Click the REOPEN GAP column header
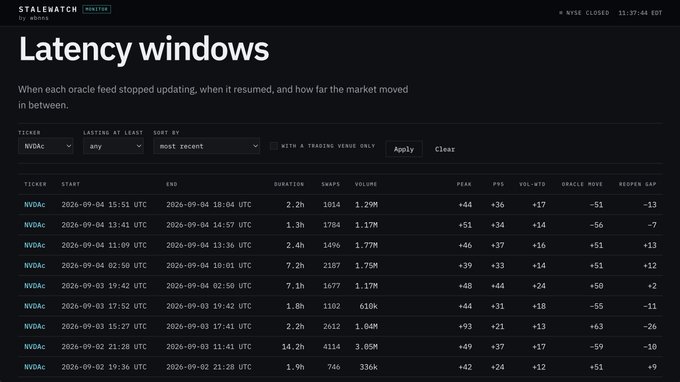Screen dimensions: 680x382 tap(638, 184)
